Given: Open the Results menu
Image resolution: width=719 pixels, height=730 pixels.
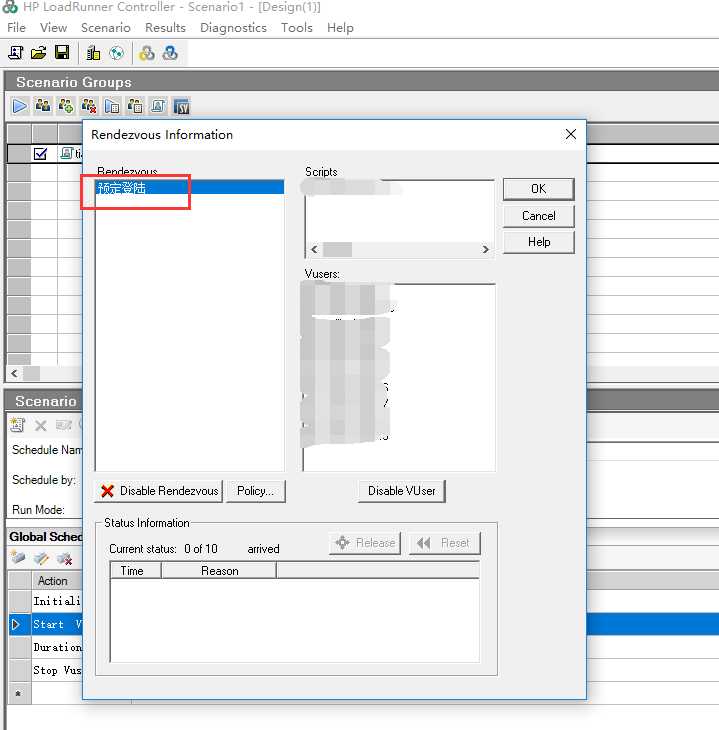Looking at the screenshot, I should 165,28.
